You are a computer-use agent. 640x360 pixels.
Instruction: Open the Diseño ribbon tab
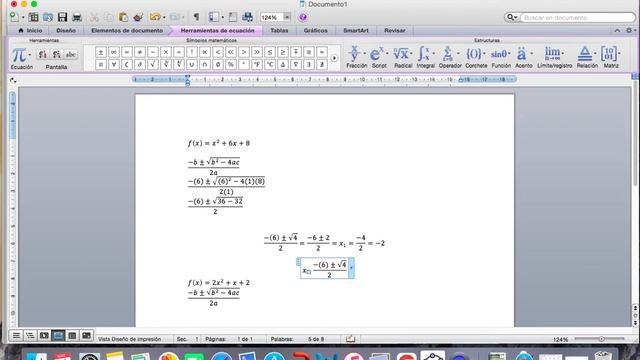(x=66, y=31)
